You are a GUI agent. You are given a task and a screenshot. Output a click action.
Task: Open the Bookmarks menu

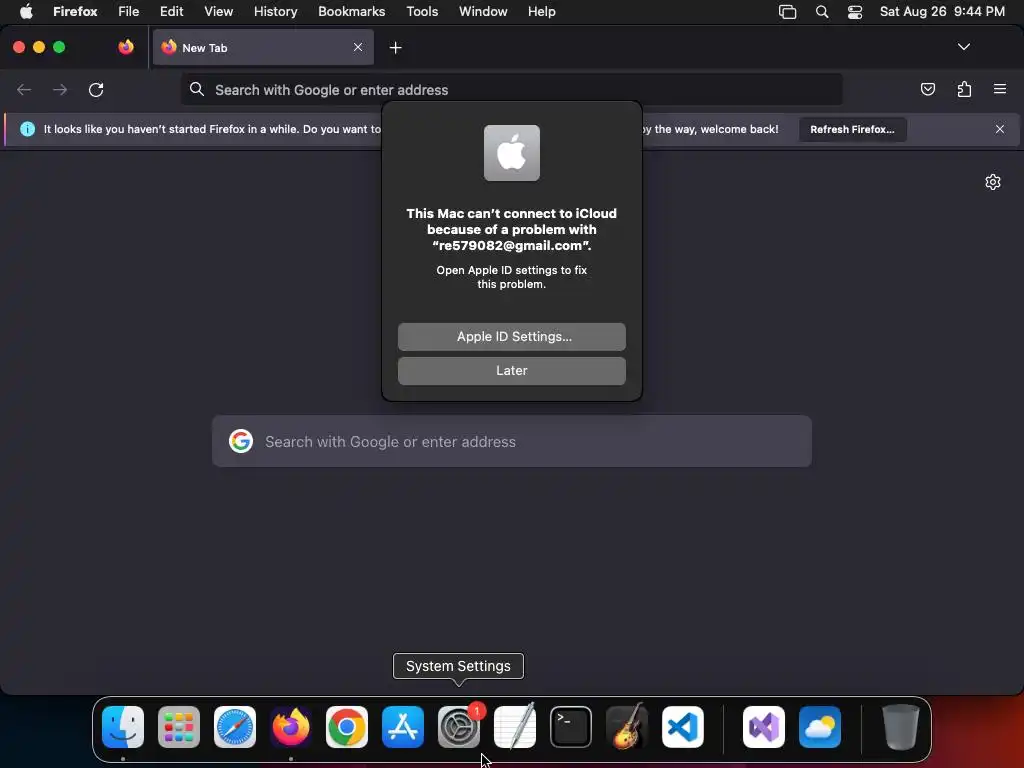click(x=351, y=12)
